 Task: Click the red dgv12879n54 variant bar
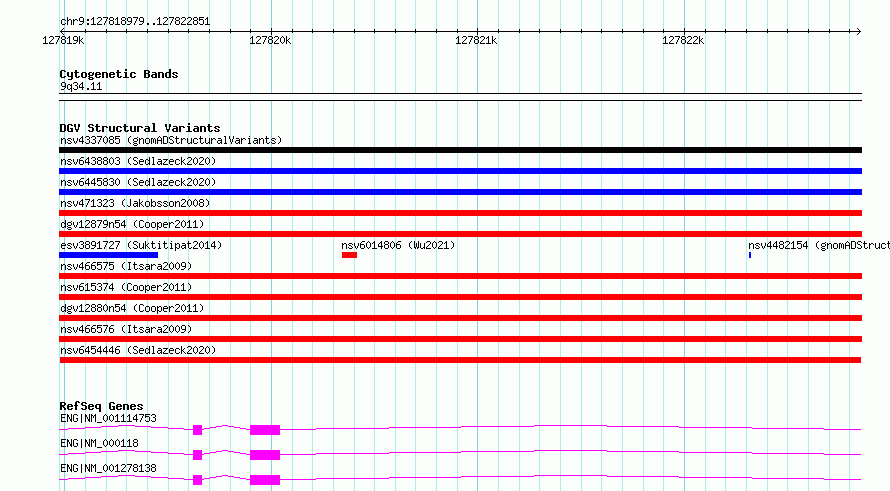(460, 234)
